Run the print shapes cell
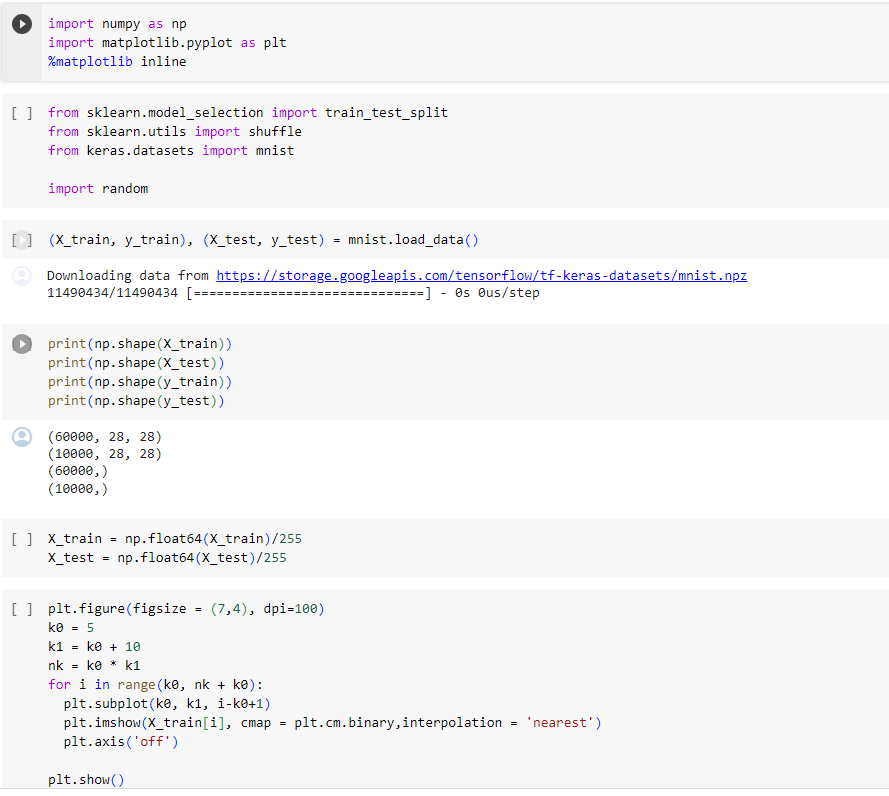889x796 pixels. click(22, 344)
